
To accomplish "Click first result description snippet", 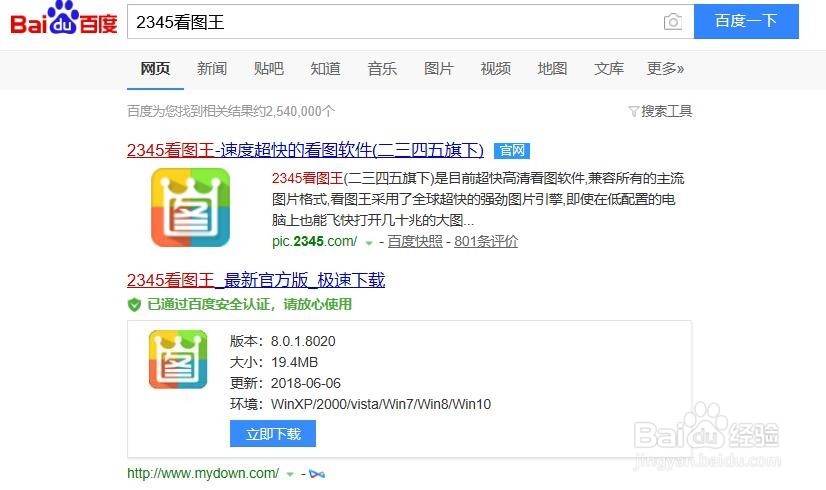I will click(x=478, y=199).
